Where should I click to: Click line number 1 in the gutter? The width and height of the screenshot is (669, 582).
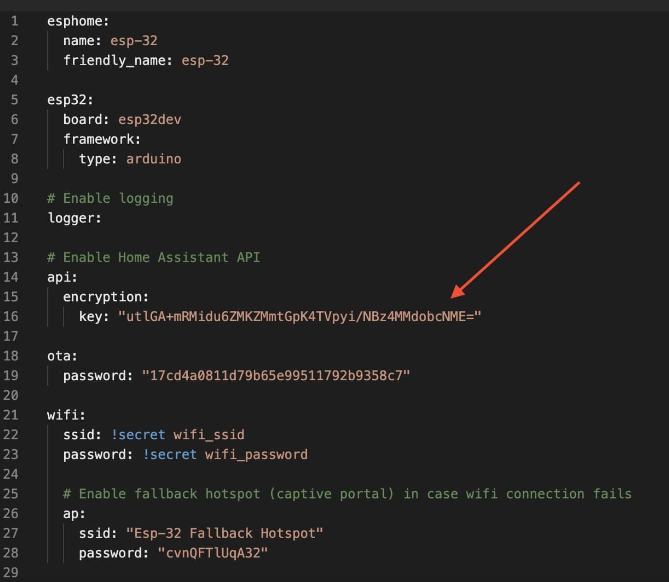point(15,21)
